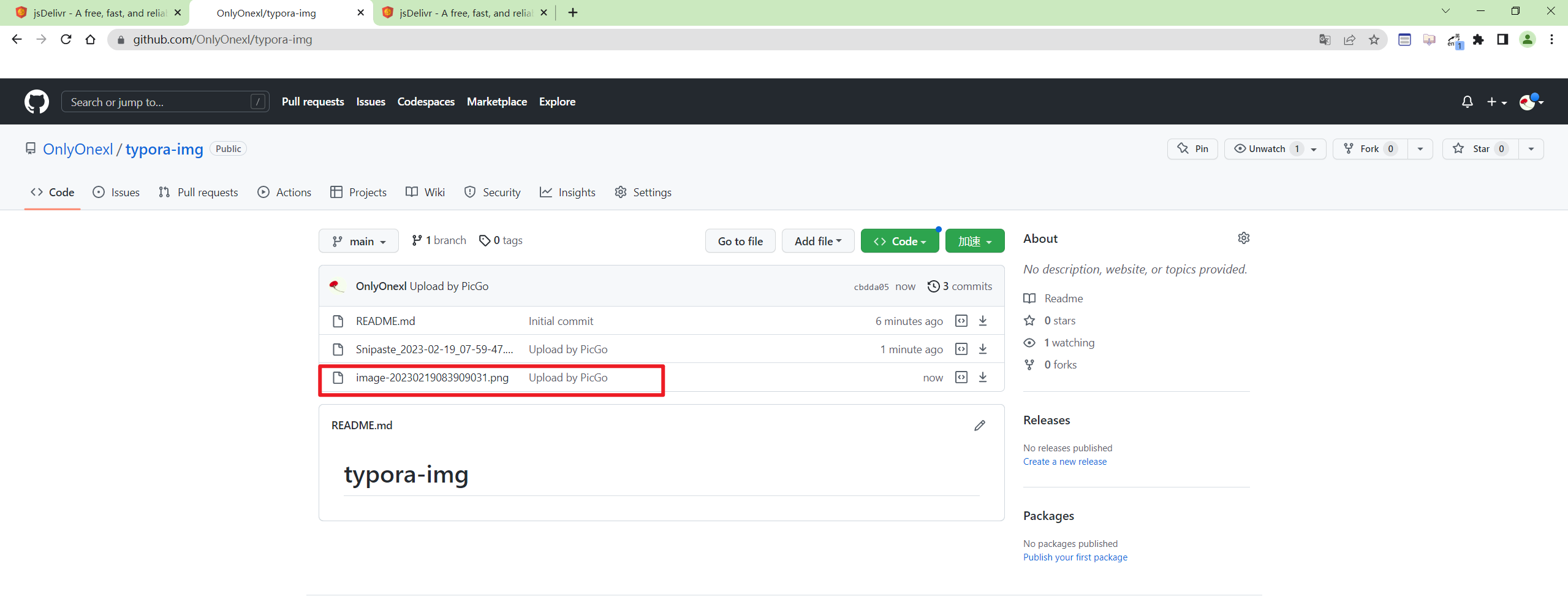Click the About settings gear icon
Screen dimensions: 1568x596
tap(1243, 238)
